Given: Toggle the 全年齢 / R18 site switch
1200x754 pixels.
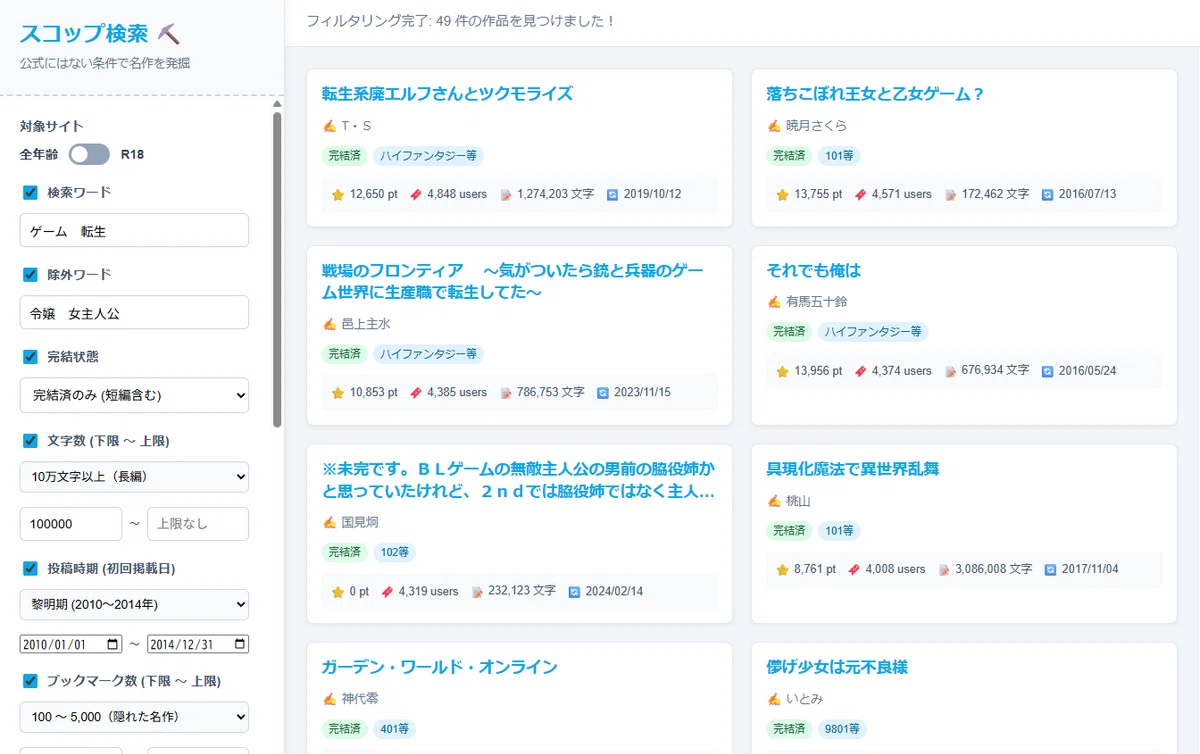Looking at the screenshot, I should point(89,154).
